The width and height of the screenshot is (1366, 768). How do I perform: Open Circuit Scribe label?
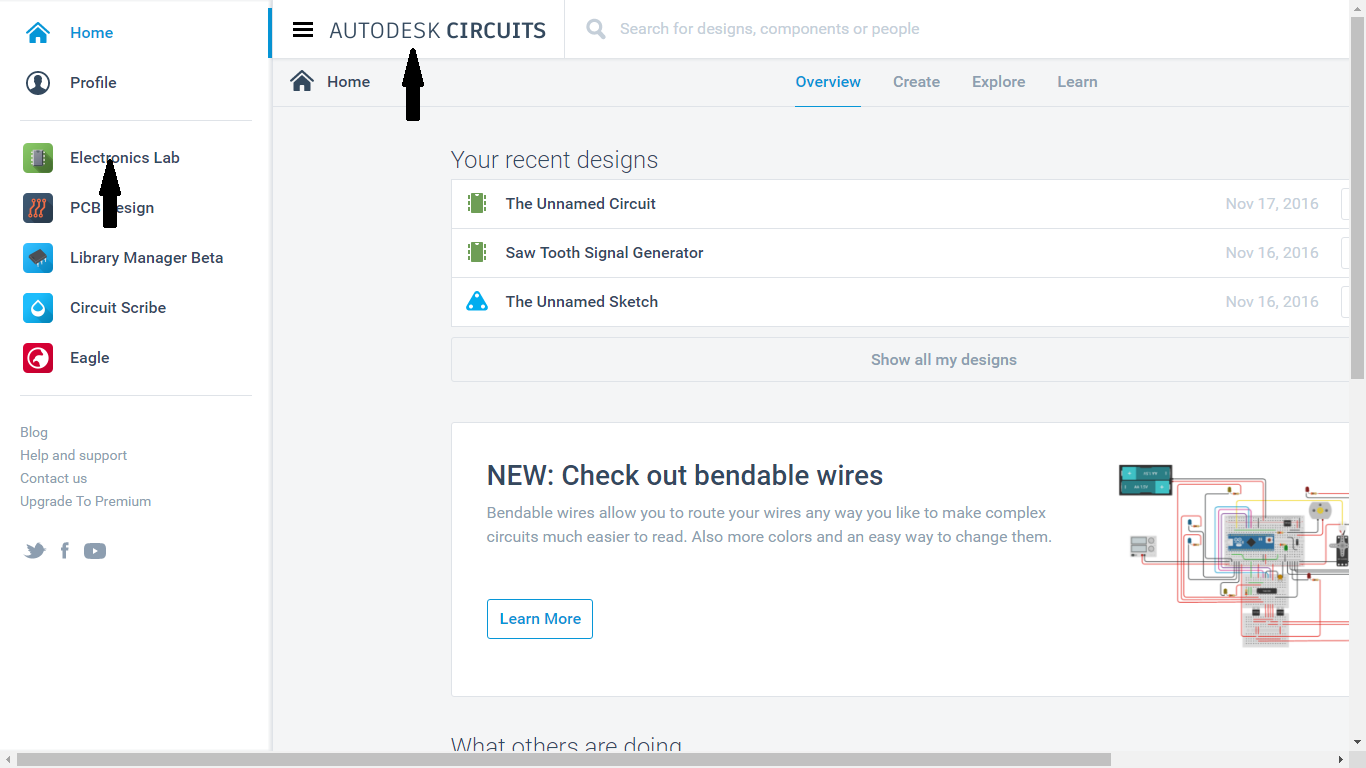pos(118,308)
